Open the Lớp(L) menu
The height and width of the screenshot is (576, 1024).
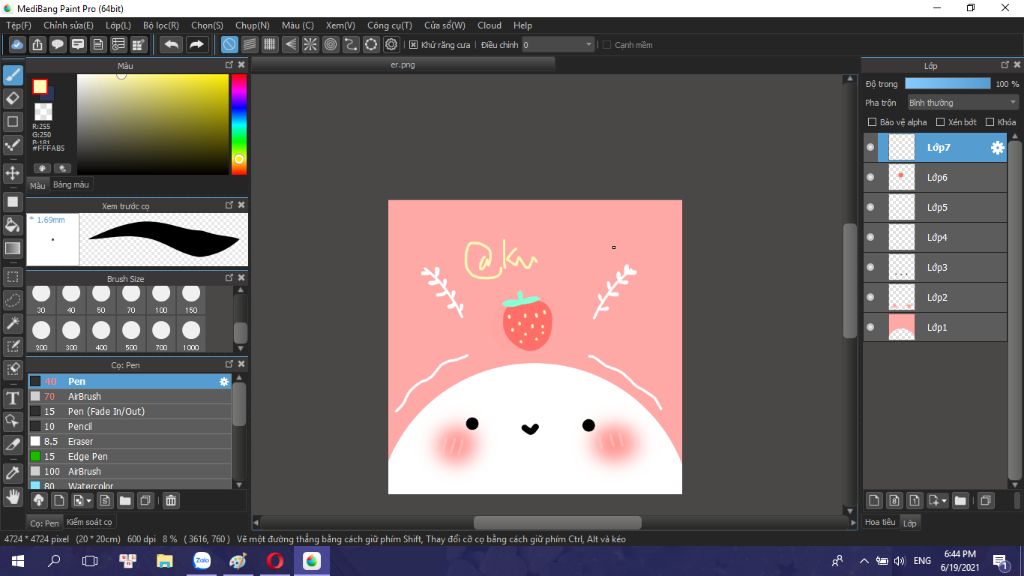tap(118, 25)
